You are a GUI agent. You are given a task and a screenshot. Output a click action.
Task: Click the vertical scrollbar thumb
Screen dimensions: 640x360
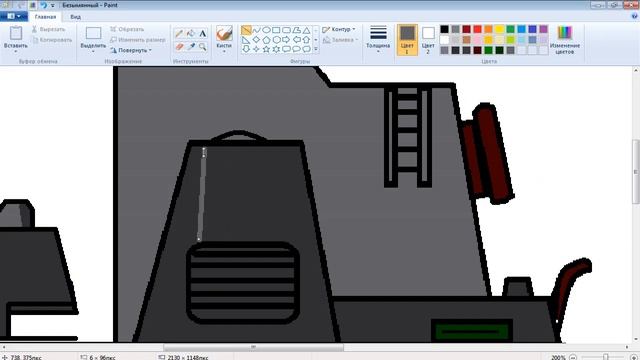pos(636,171)
